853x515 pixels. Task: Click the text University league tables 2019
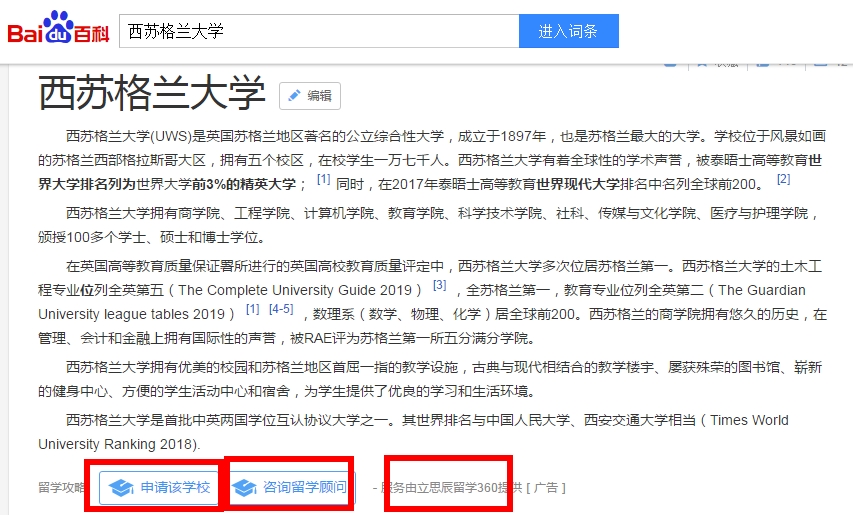point(131,314)
